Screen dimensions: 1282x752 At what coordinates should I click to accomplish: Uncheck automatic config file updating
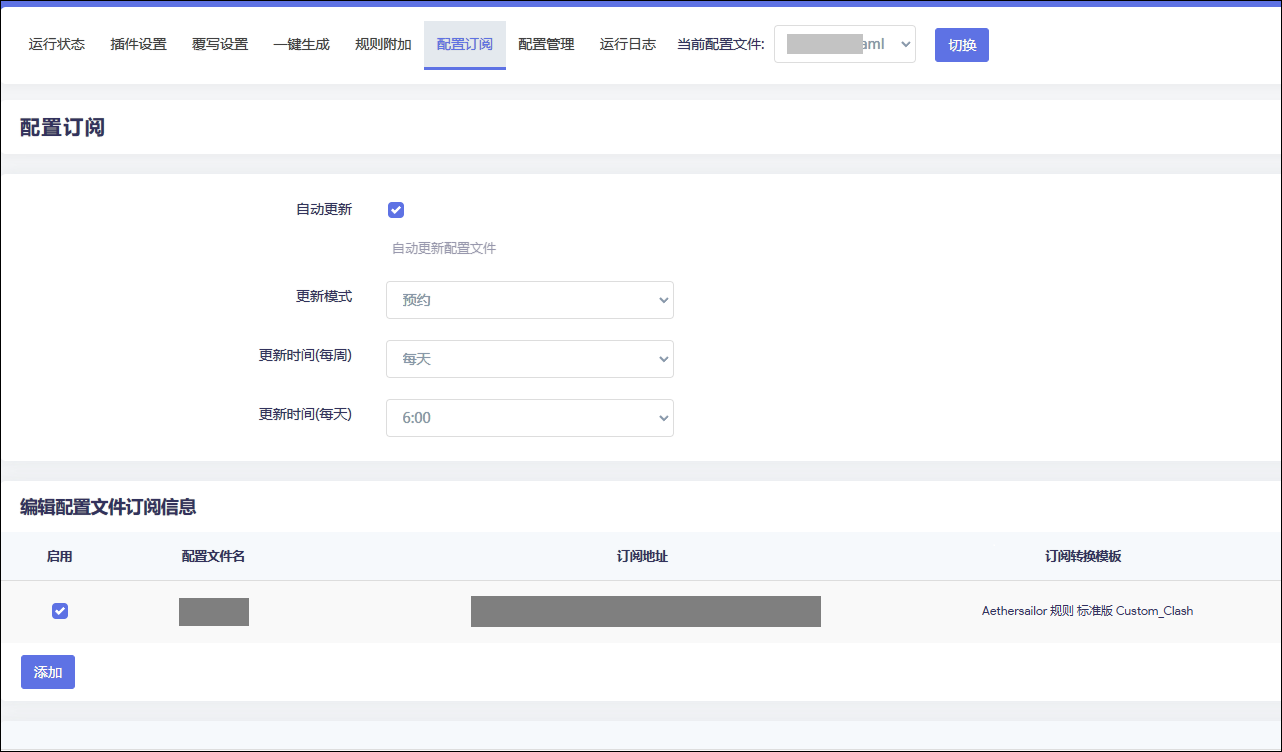coord(396,209)
